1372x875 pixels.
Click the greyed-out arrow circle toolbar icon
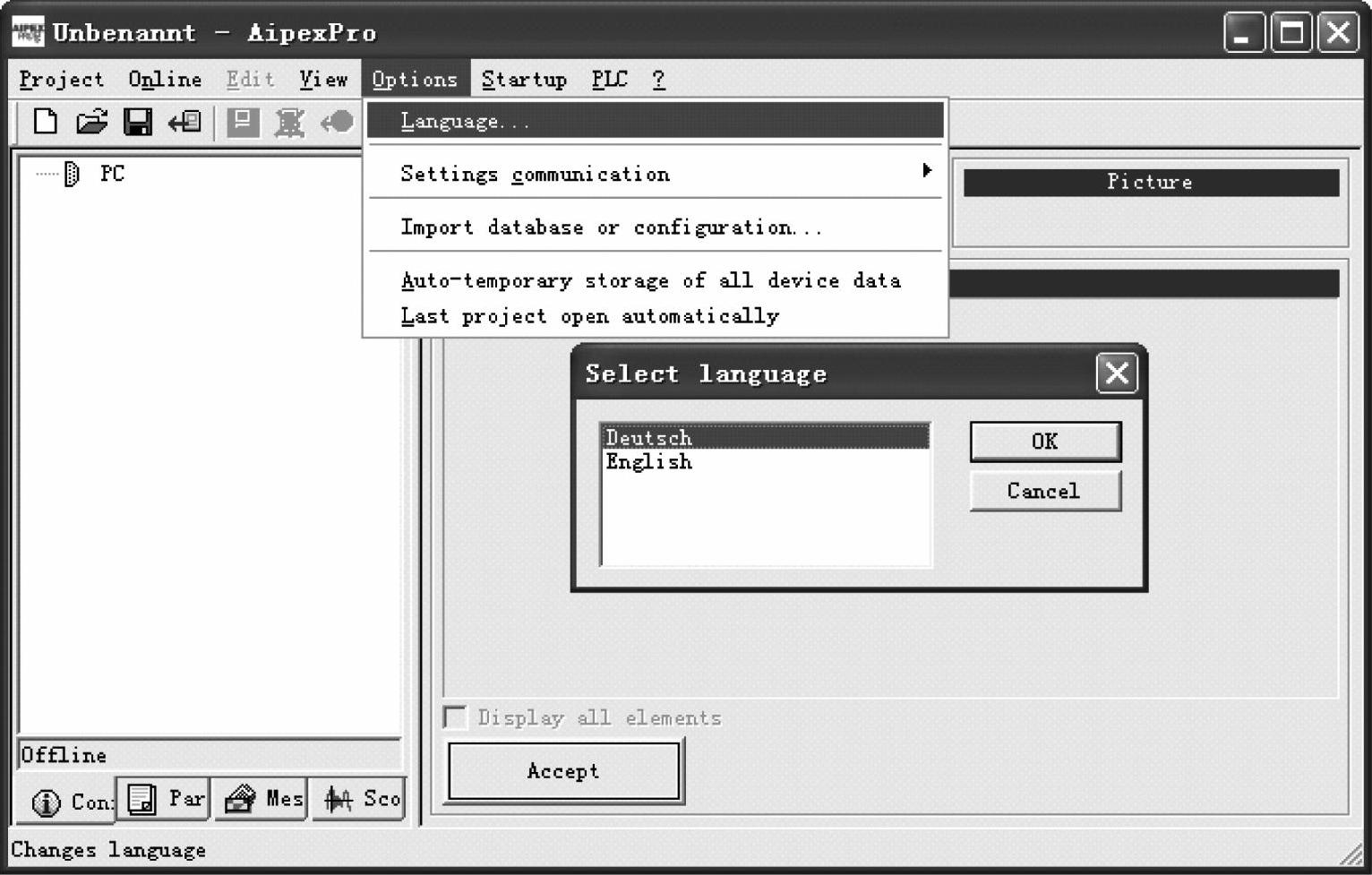pyautogui.click(x=337, y=121)
